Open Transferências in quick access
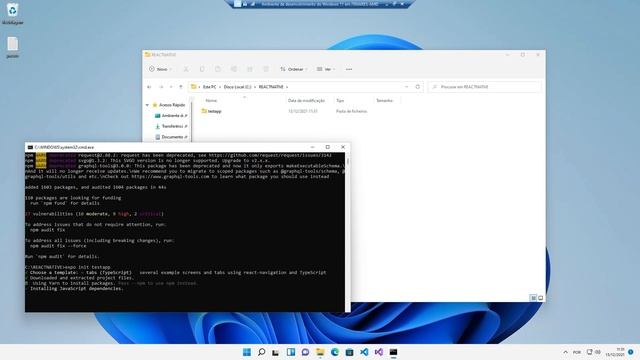The image size is (640, 360). point(171,126)
